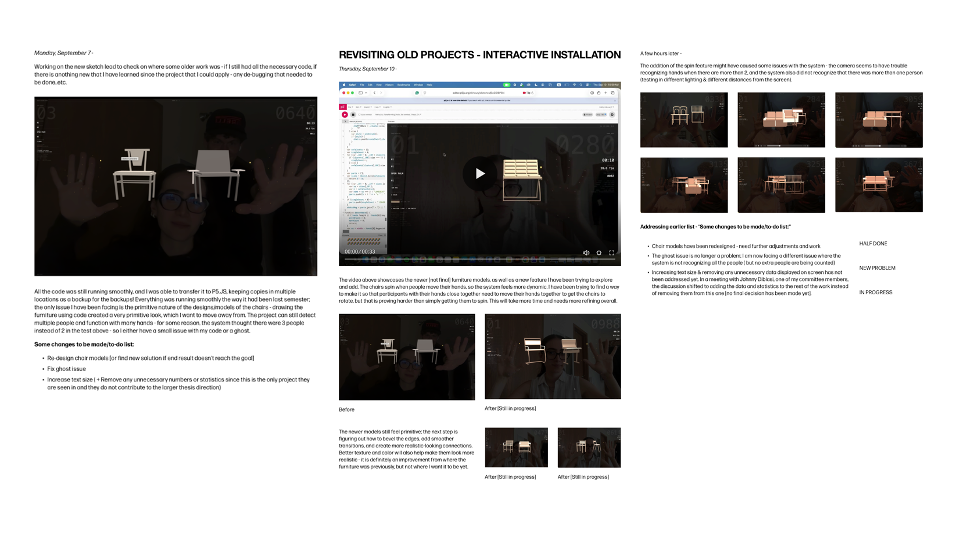960x540 pixels.
Task: Enter fullscreen with the video's expand icon
Action: [611, 252]
